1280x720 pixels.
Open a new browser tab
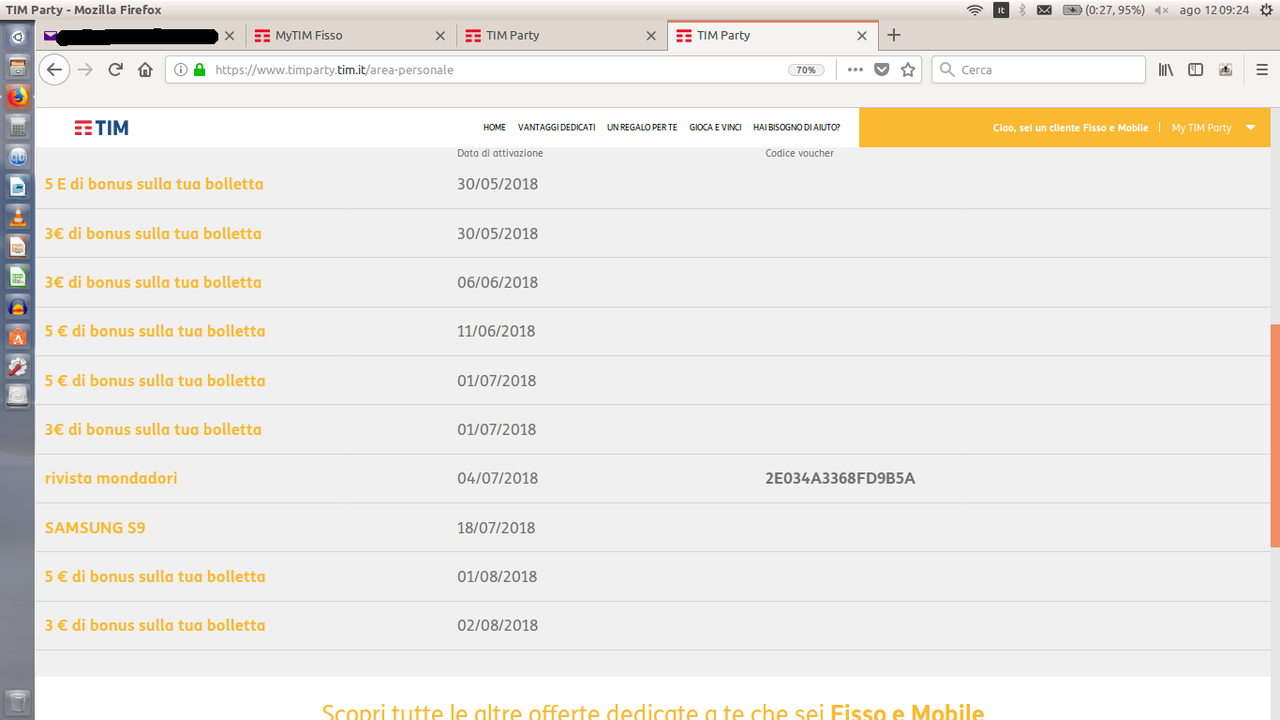(x=894, y=35)
